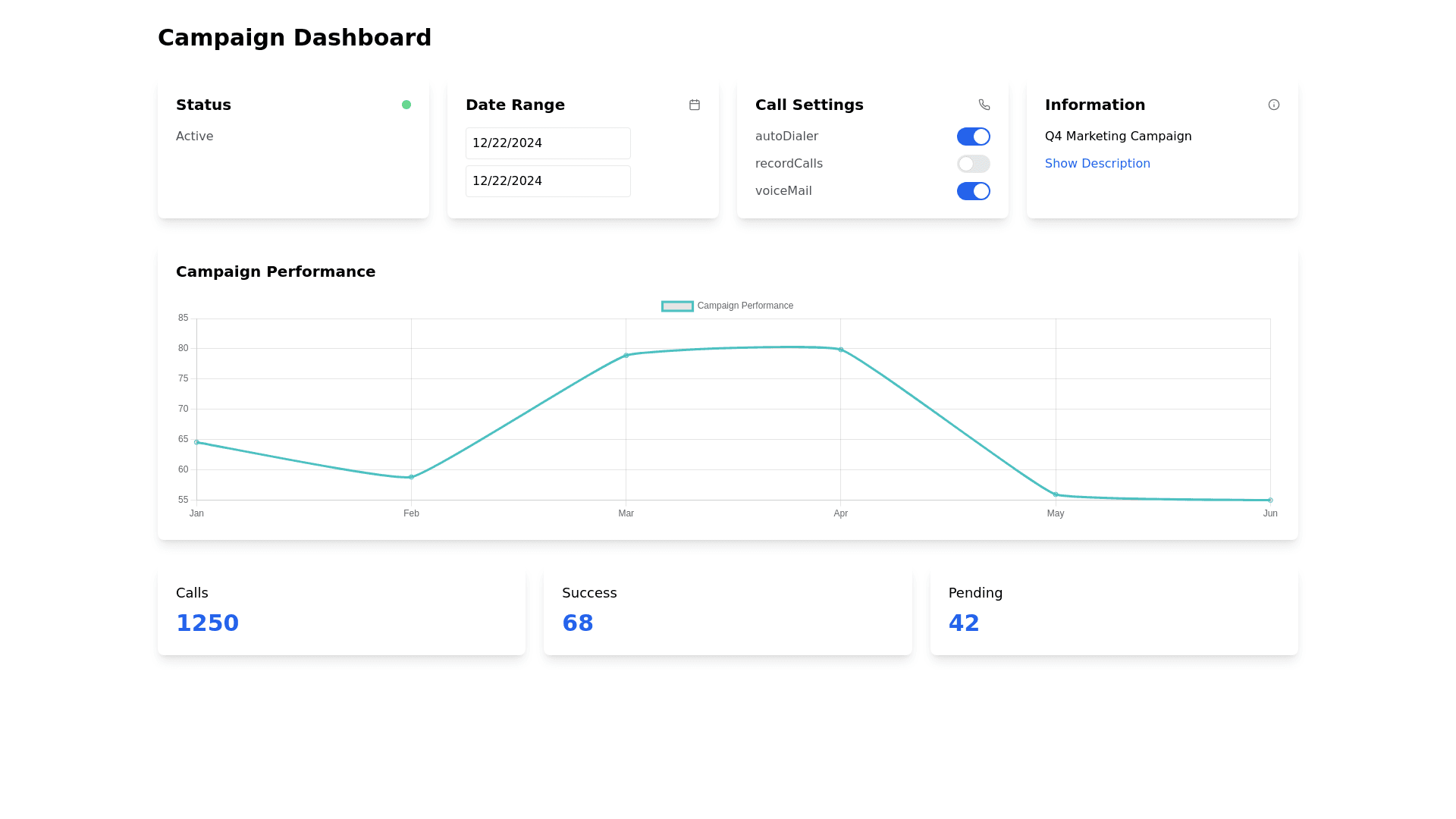This screenshot has width=1456, height=819.
Task: Click the phone icon in Call Settings
Action: (984, 105)
